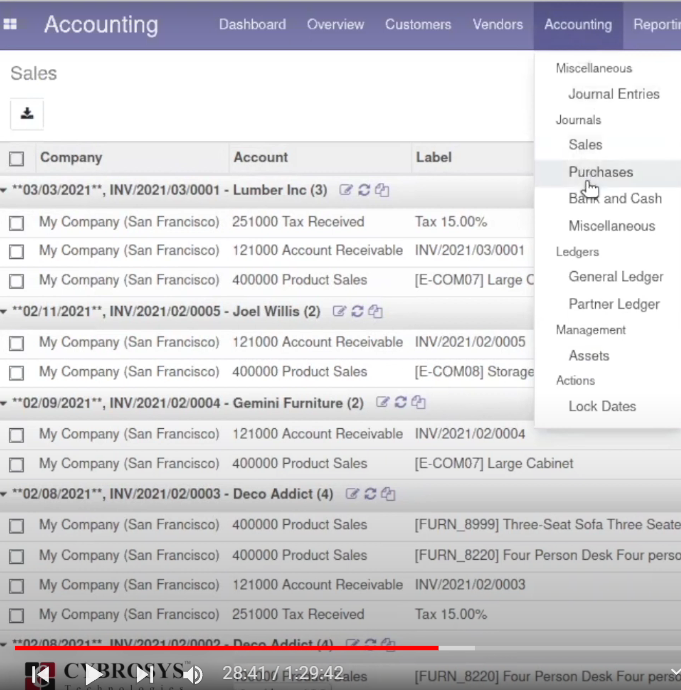The width and height of the screenshot is (681, 690).
Task: Open General Ledger
Action: pos(616,277)
